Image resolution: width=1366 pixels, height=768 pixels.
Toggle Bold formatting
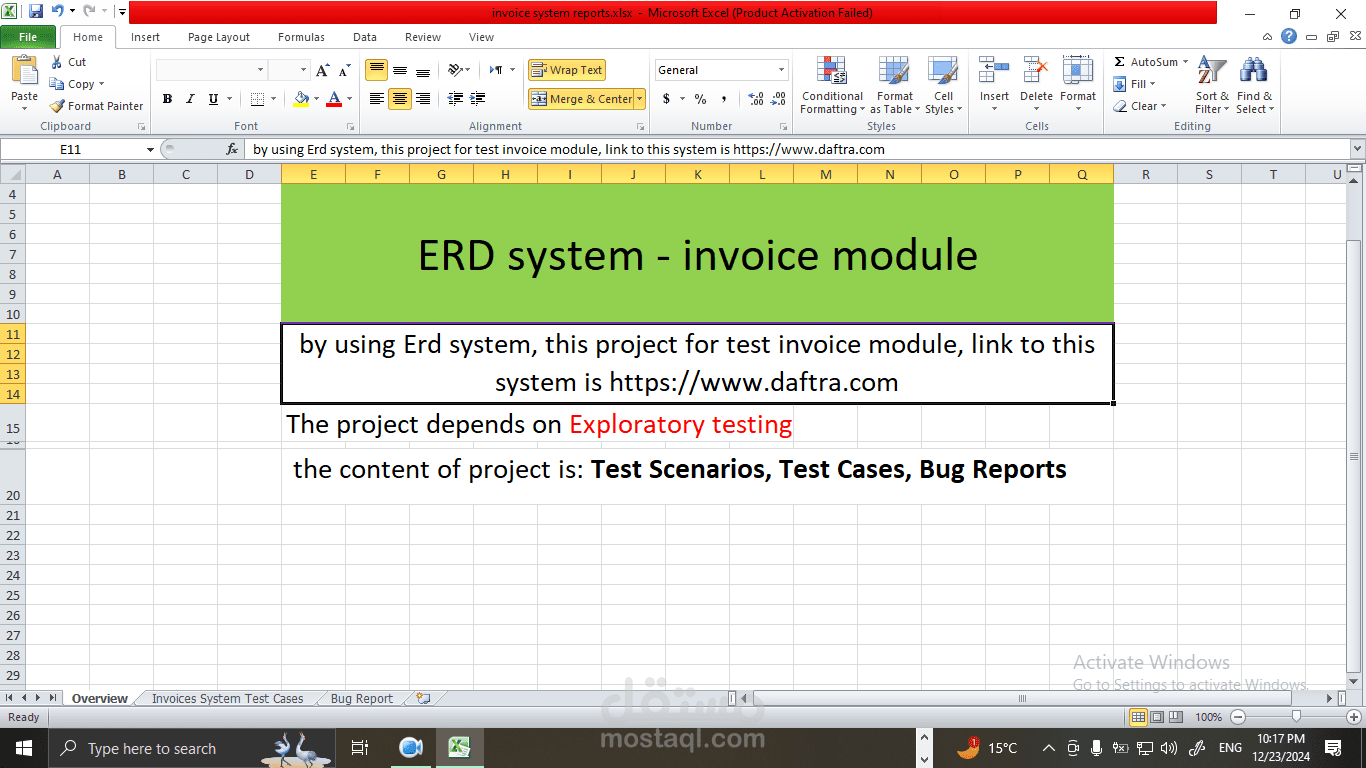click(167, 100)
